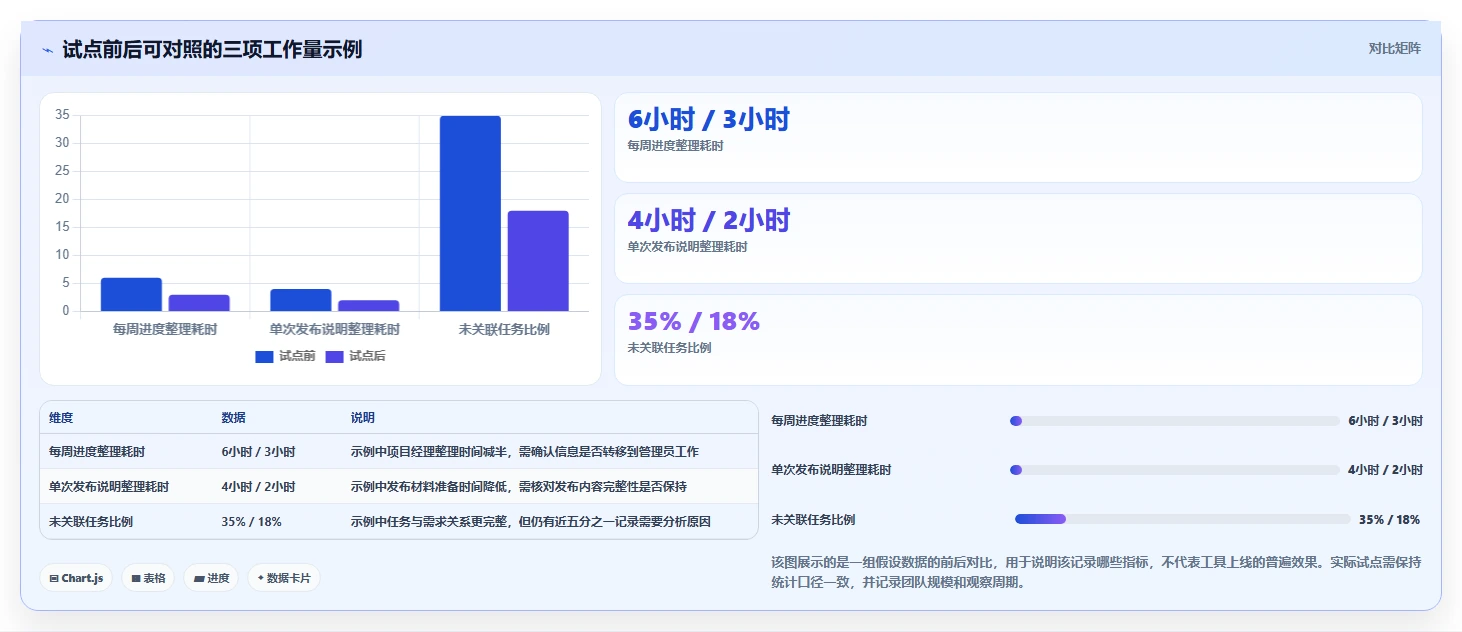
Task: Click table cell 每周进度整理耗时
Action: [x=97, y=452]
